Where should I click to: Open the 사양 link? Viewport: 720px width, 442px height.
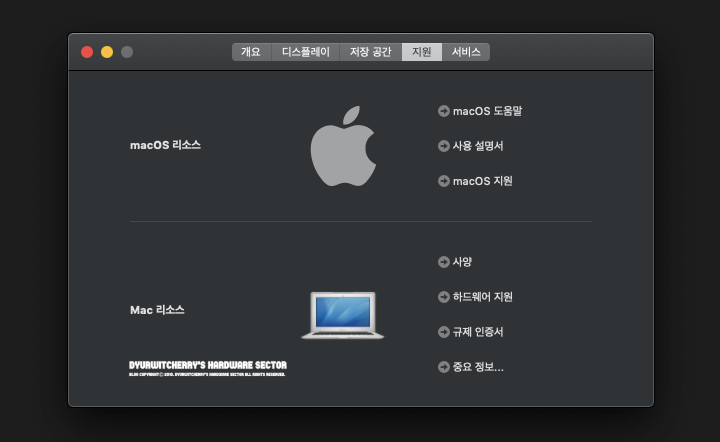(x=455, y=262)
